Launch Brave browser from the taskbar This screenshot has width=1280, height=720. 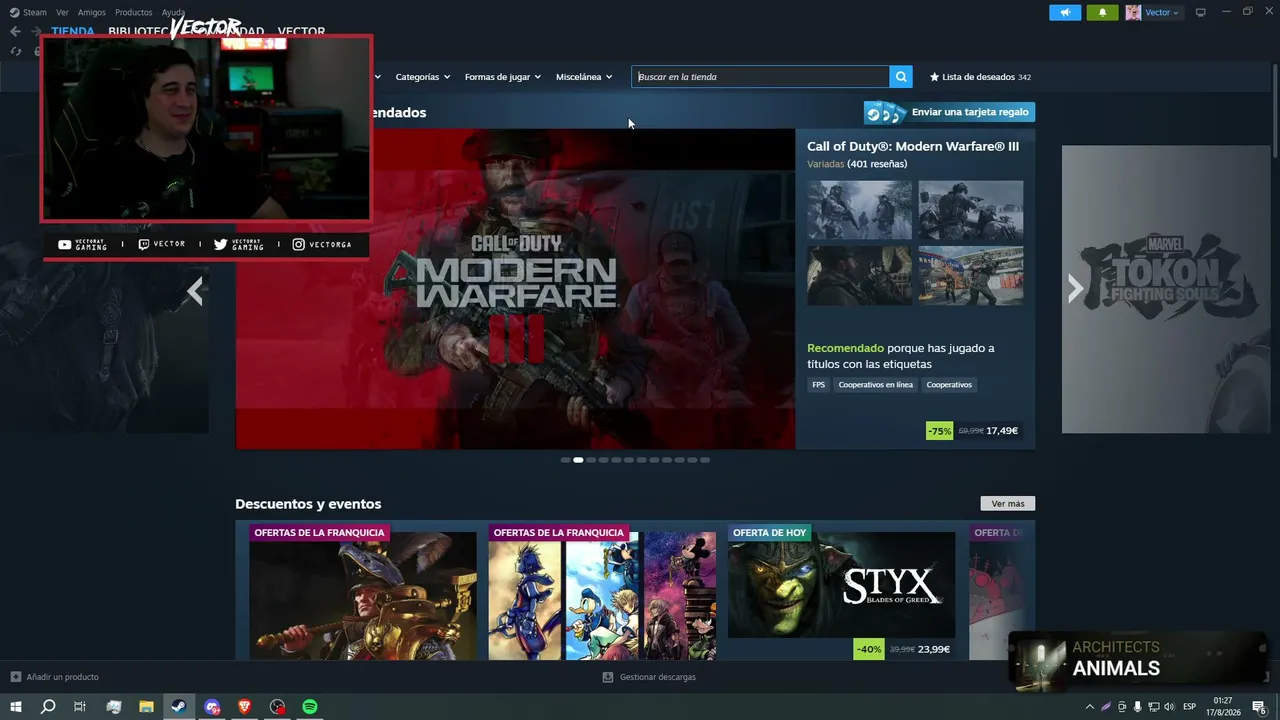(x=245, y=707)
